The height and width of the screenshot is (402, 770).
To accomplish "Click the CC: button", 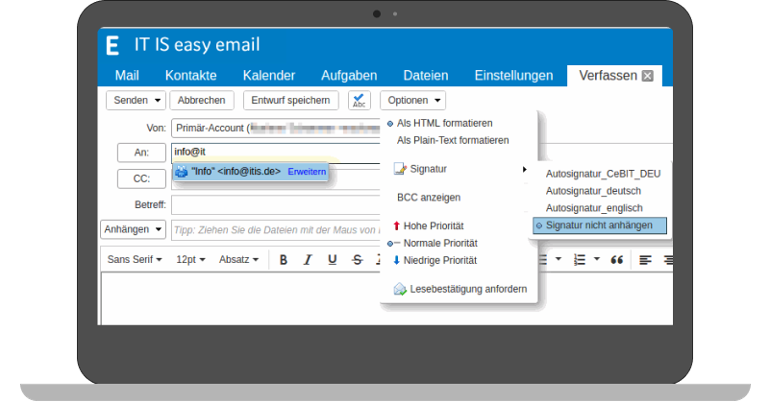I will [141, 179].
